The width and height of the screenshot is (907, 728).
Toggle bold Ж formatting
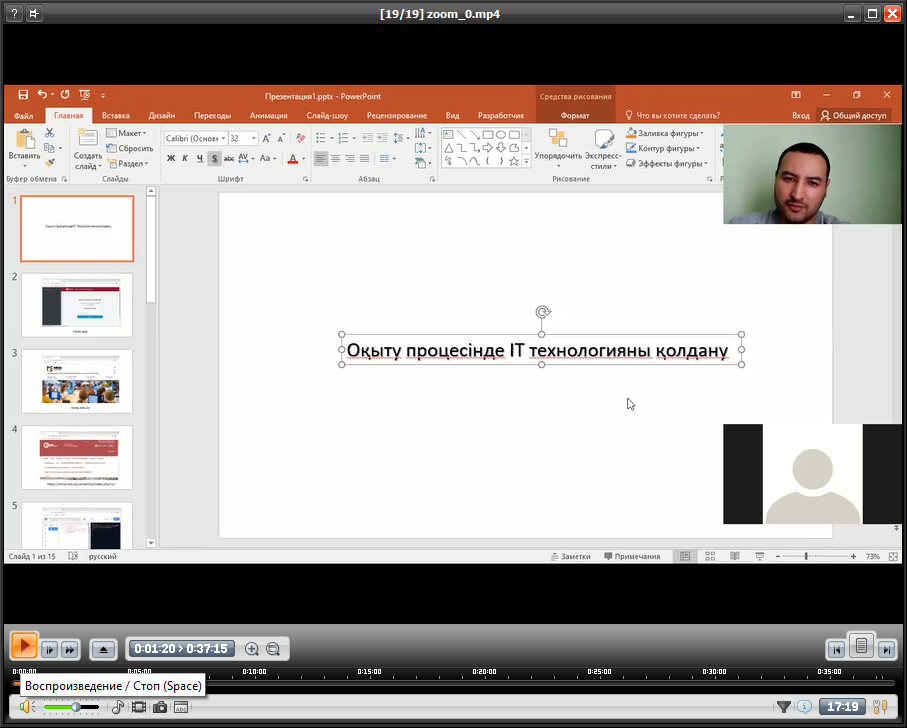point(171,158)
